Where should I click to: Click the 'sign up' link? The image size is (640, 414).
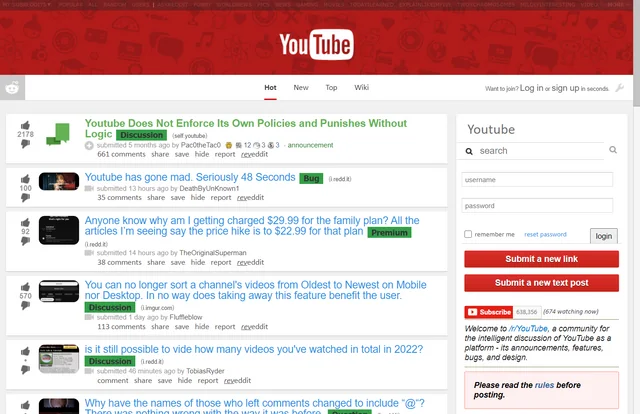point(565,88)
